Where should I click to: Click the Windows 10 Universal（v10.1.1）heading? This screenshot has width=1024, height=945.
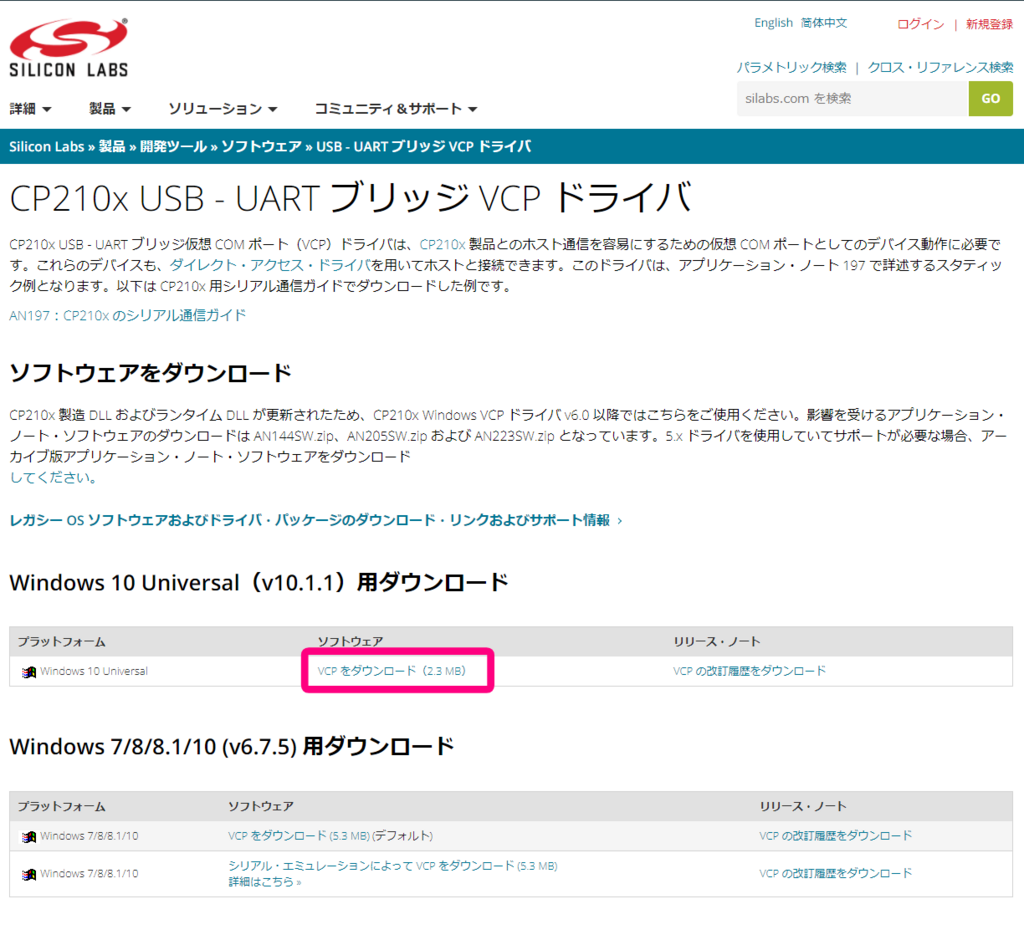pos(259,582)
